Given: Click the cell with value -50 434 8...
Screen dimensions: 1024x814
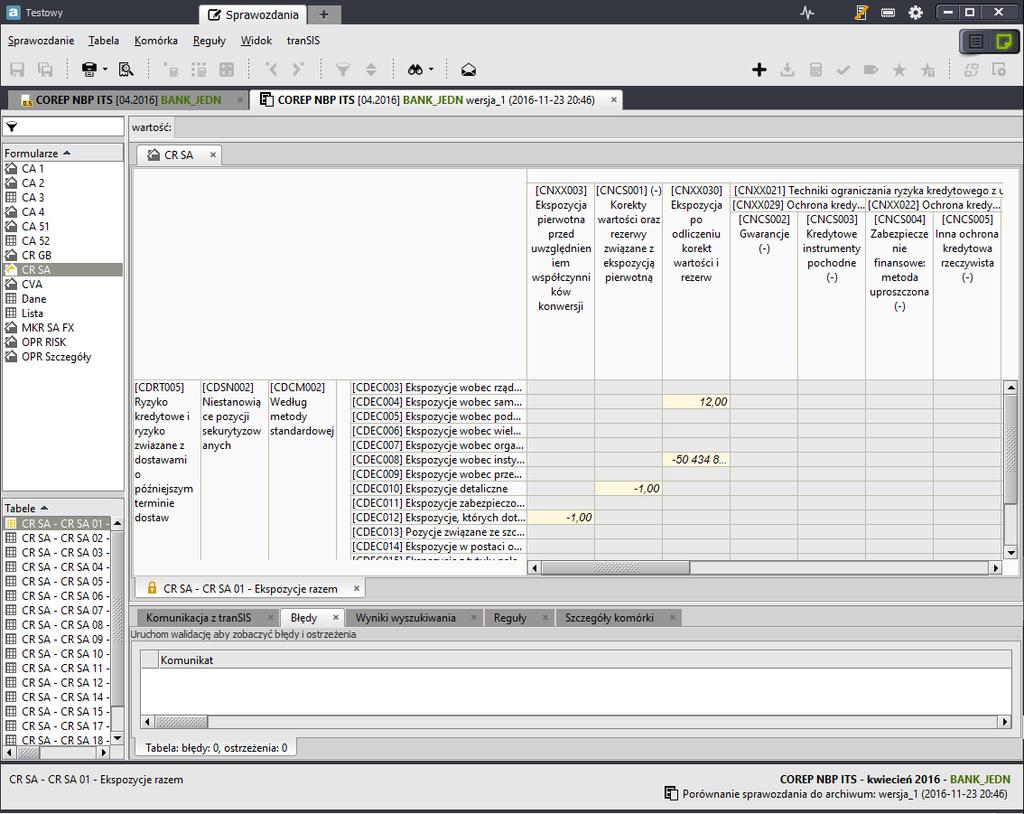Looking at the screenshot, I should pos(696,460).
